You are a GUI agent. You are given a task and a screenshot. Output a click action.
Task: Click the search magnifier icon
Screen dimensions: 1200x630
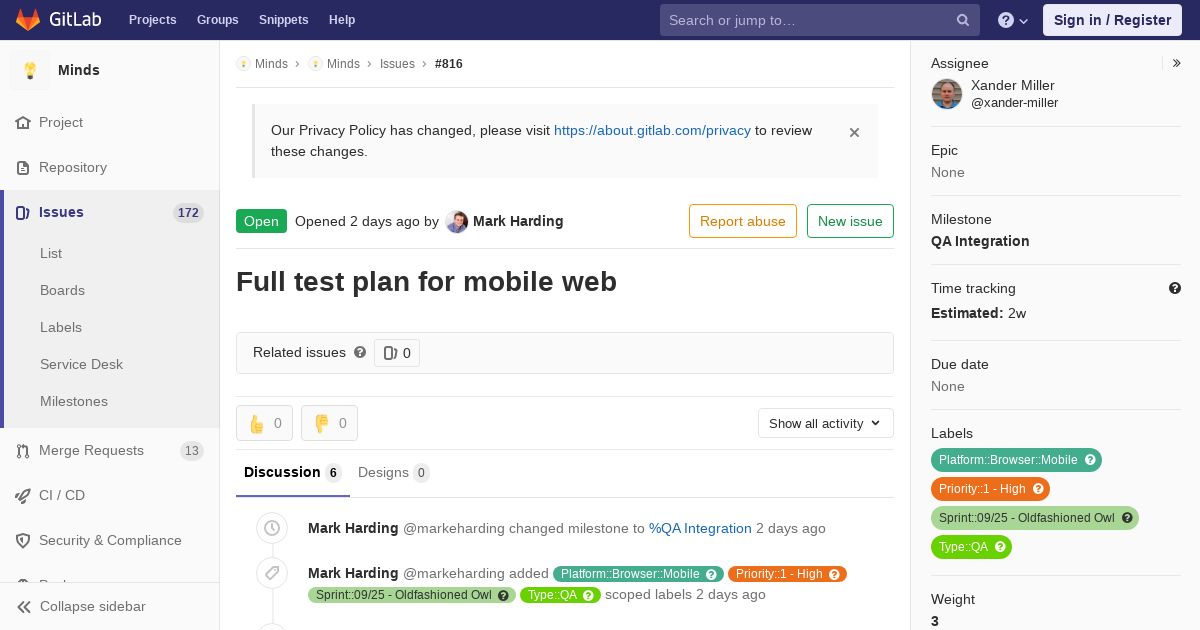pyautogui.click(x=963, y=20)
